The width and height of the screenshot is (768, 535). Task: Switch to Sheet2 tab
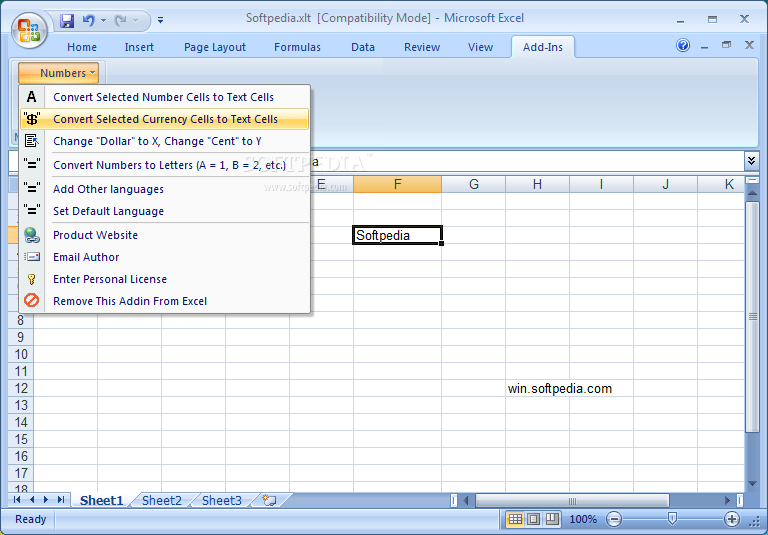click(x=162, y=500)
